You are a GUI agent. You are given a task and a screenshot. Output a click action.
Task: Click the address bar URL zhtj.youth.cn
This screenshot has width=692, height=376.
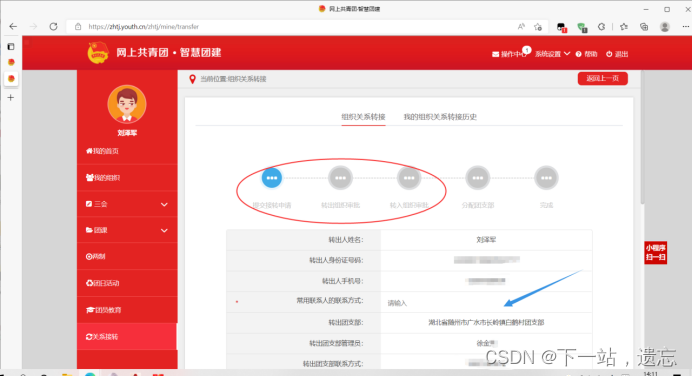click(143, 26)
